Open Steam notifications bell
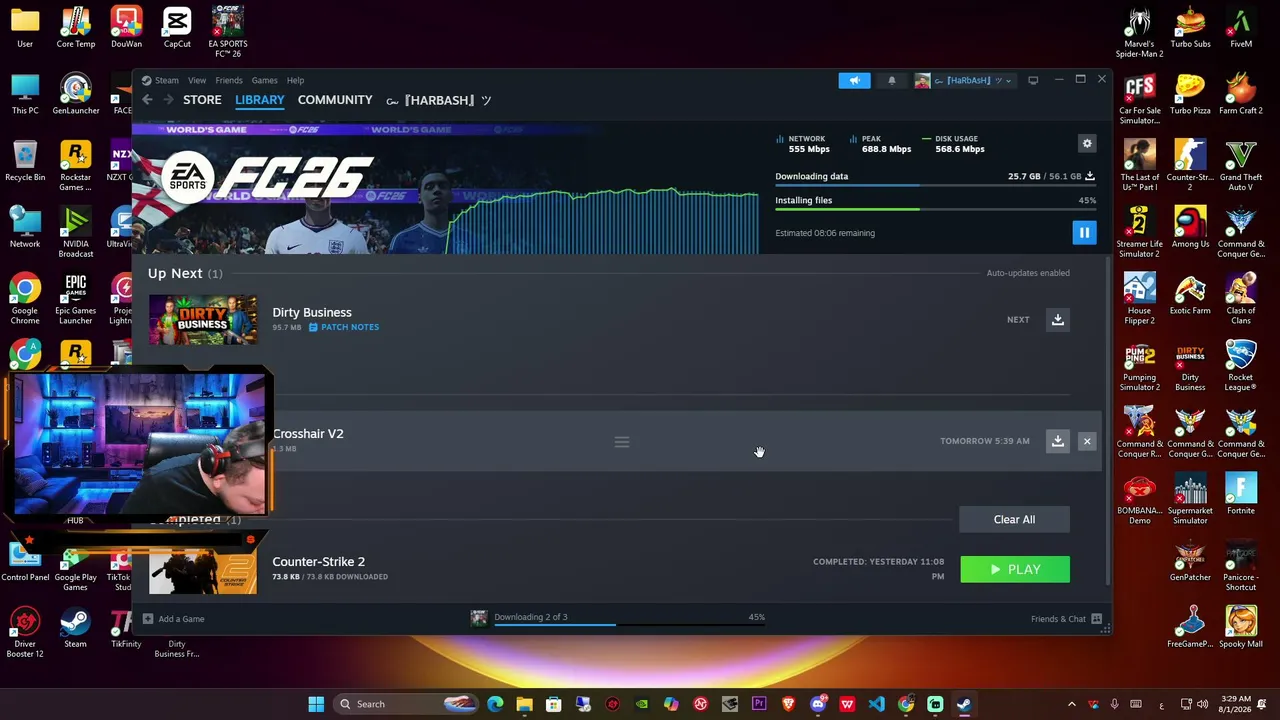The height and width of the screenshot is (720, 1280). pyautogui.click(x=891, y=81)
